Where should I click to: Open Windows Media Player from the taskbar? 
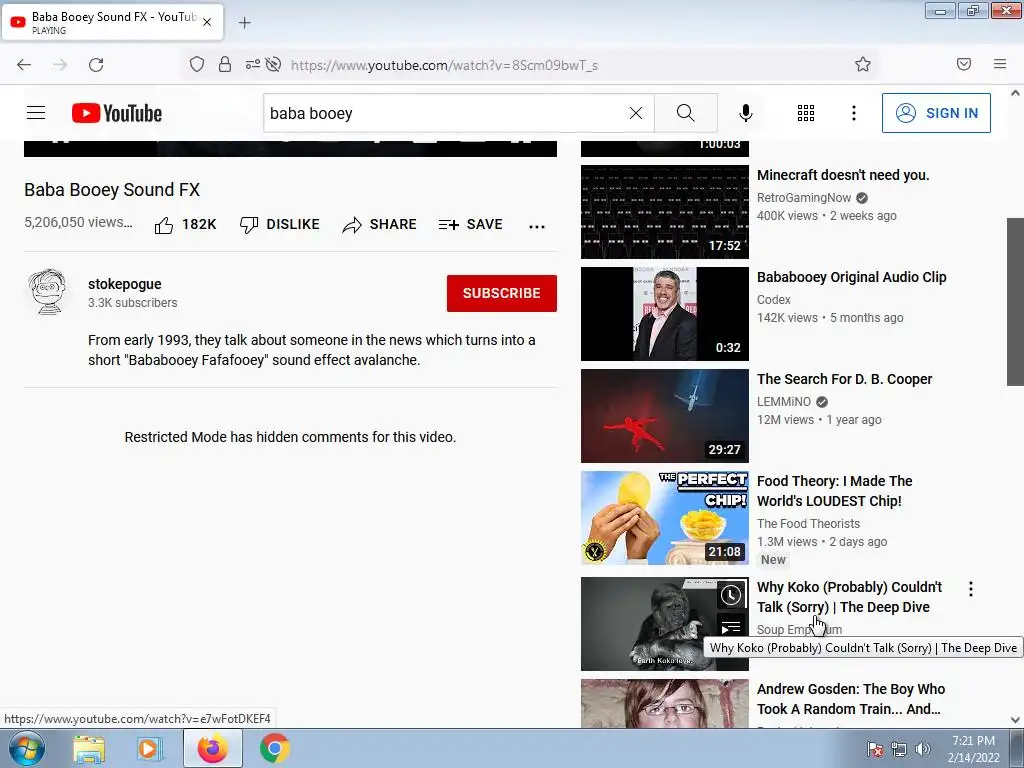pyautogui.click(x=149, y=749)
